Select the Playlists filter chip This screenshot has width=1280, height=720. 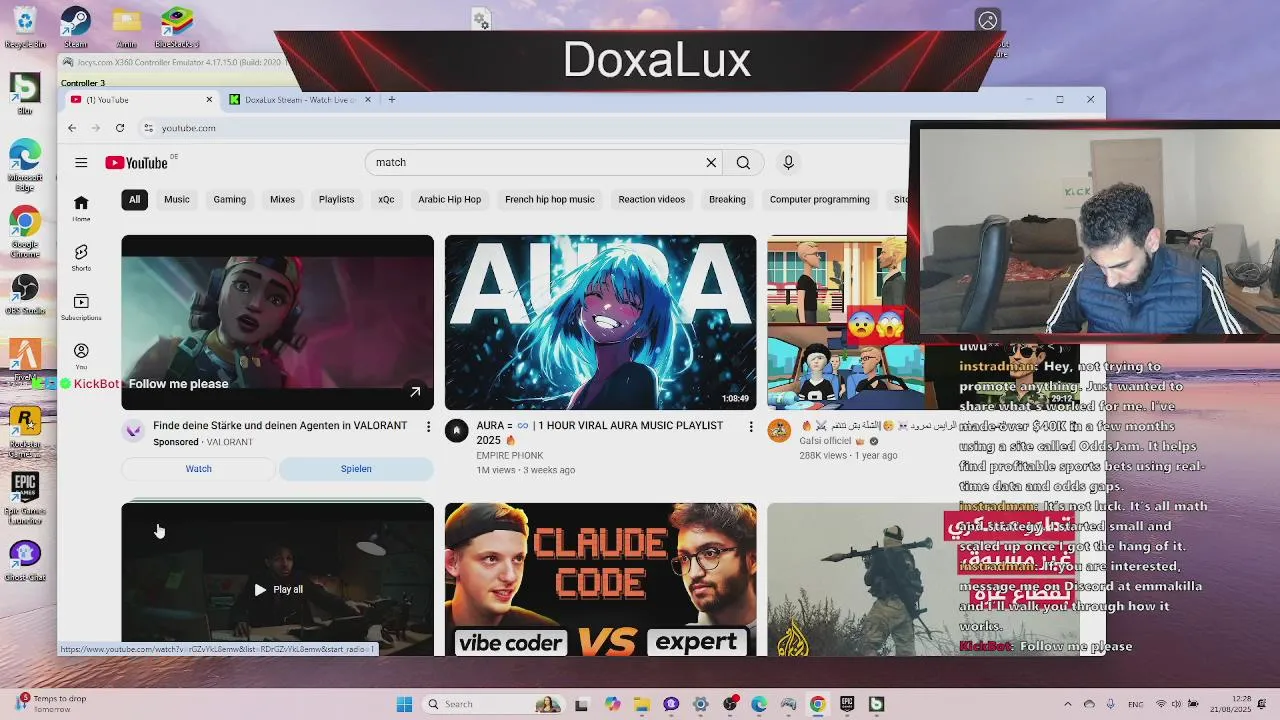[x=336, y=199]
